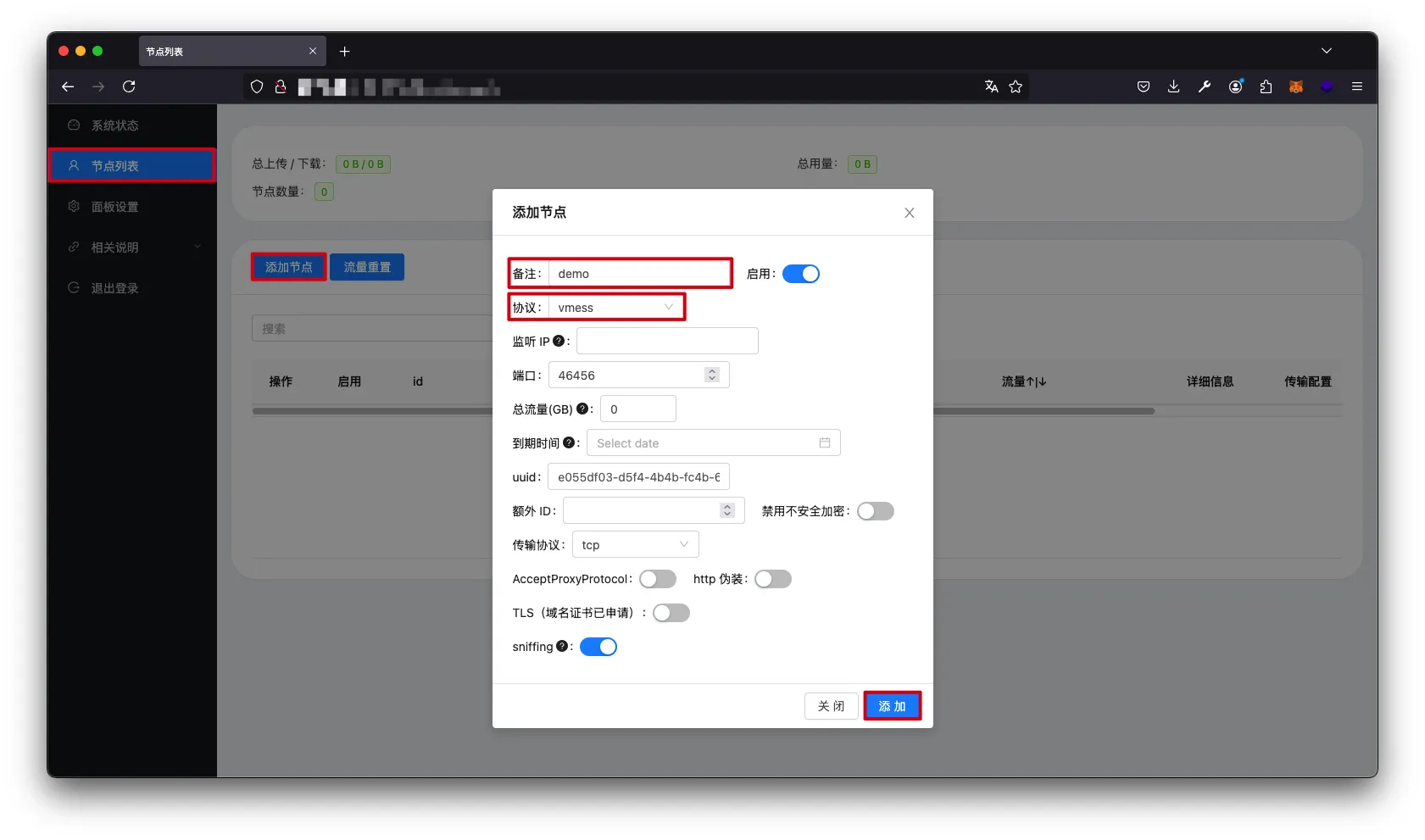Bookmark this page with the star icon
The height and width of the screenshot is (840, 1425).
click(1016, 86)
